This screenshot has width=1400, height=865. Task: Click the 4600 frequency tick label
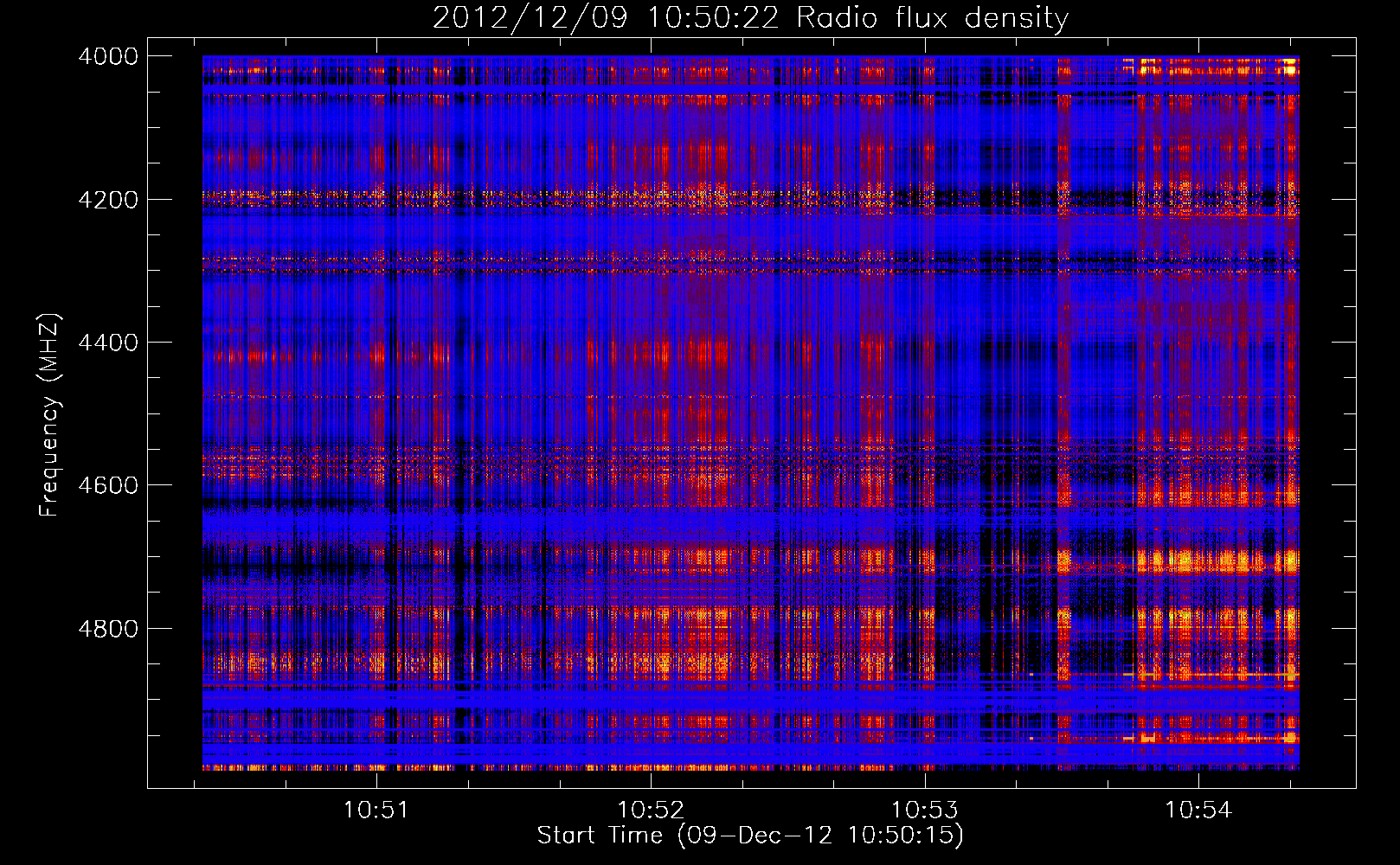coord(108,485)
